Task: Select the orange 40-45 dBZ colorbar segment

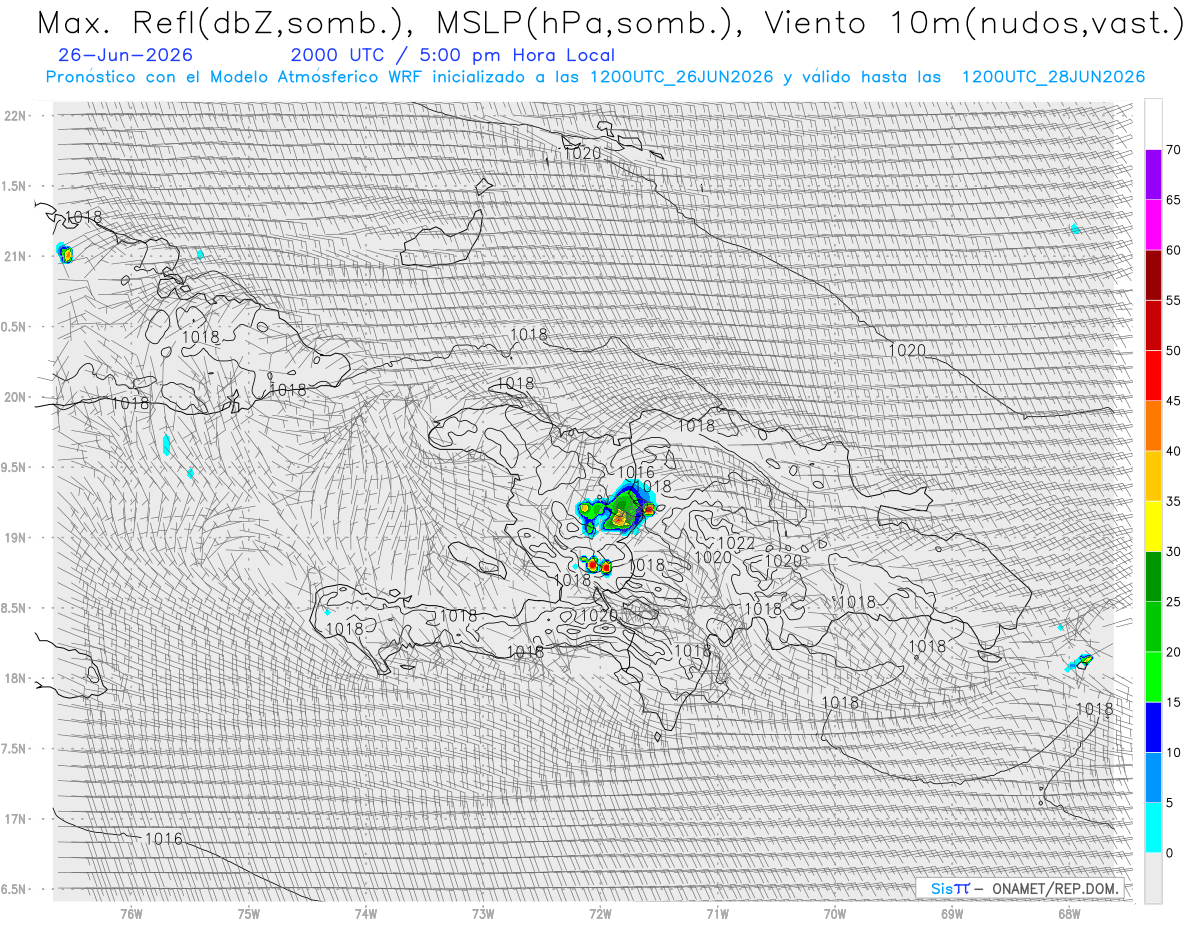Action: (1153, 426)
